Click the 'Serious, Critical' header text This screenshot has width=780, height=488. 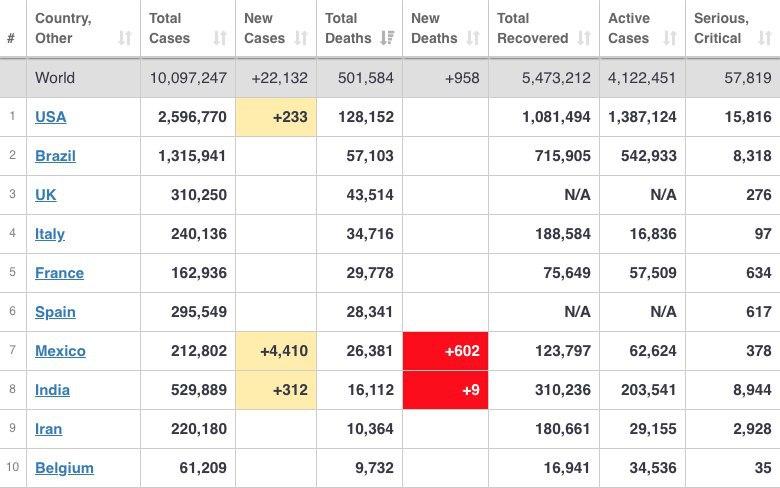coord(721,28)
